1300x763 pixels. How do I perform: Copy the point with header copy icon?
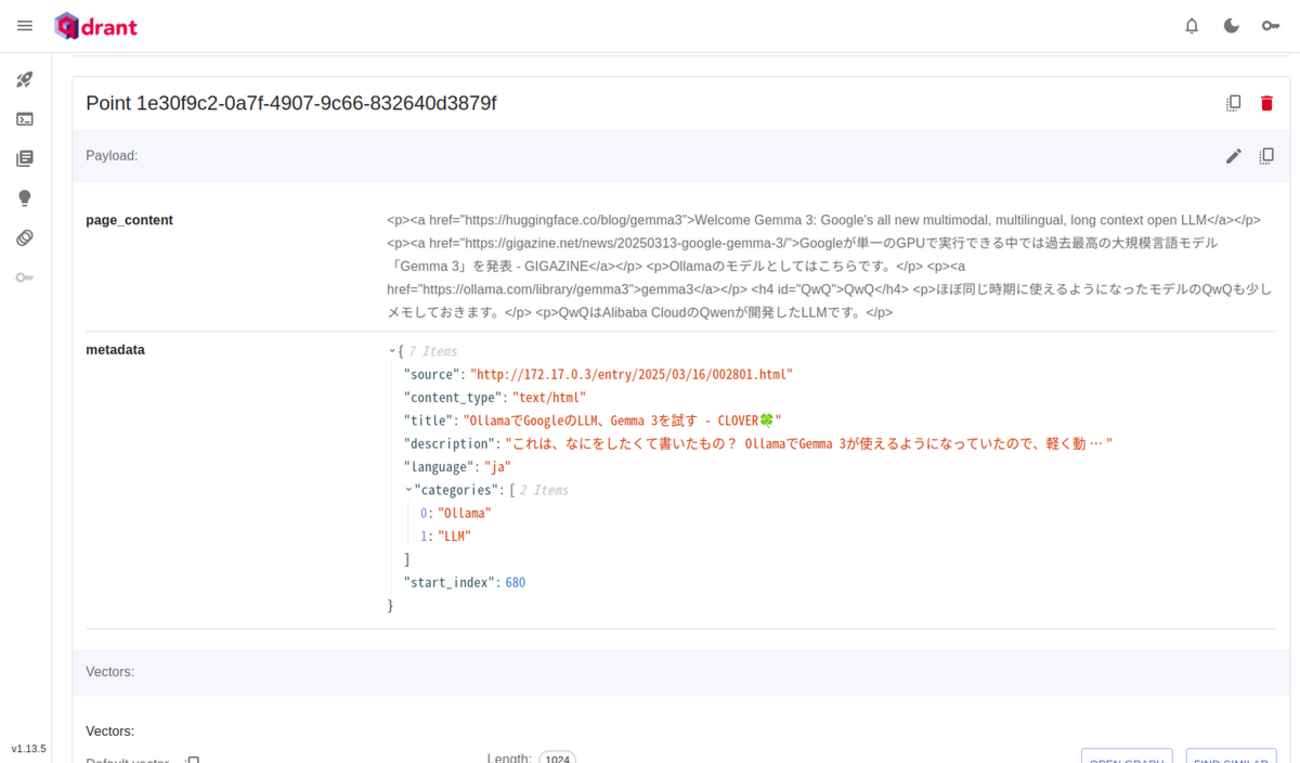tap(1234, 103)
